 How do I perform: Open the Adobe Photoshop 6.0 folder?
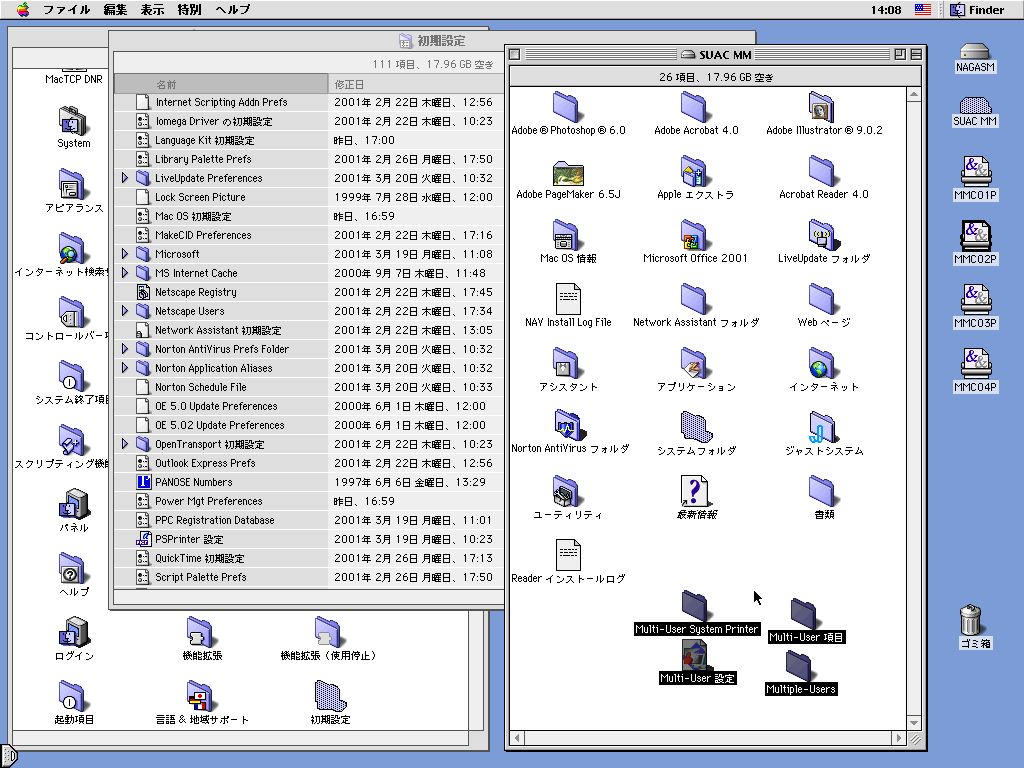tap(567, 106)
